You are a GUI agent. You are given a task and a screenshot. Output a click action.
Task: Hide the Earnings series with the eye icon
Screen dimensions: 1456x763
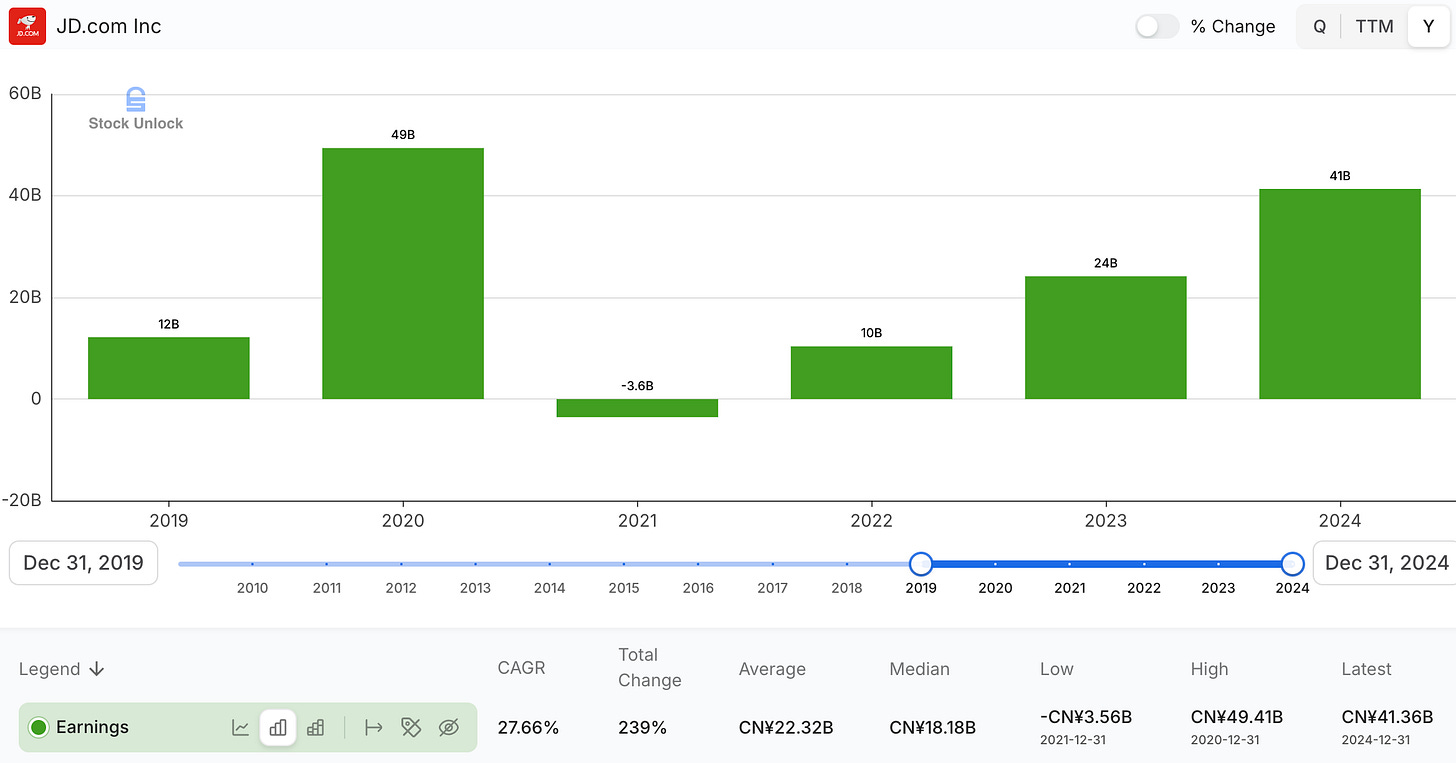tap(448, 727)
